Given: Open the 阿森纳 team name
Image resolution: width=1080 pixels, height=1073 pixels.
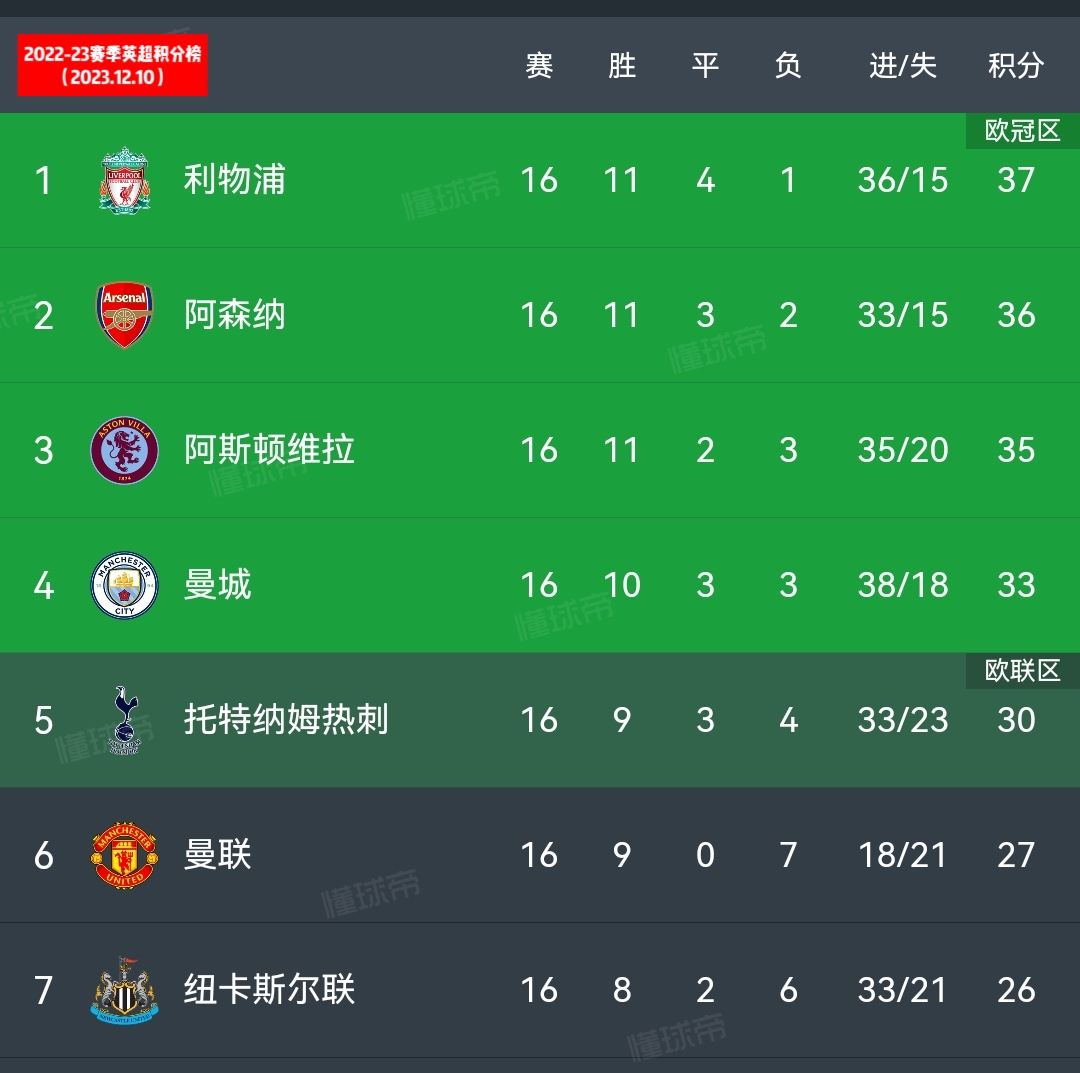Looking at the screenshot, I should pyautogui.click(x=234, y=315).
